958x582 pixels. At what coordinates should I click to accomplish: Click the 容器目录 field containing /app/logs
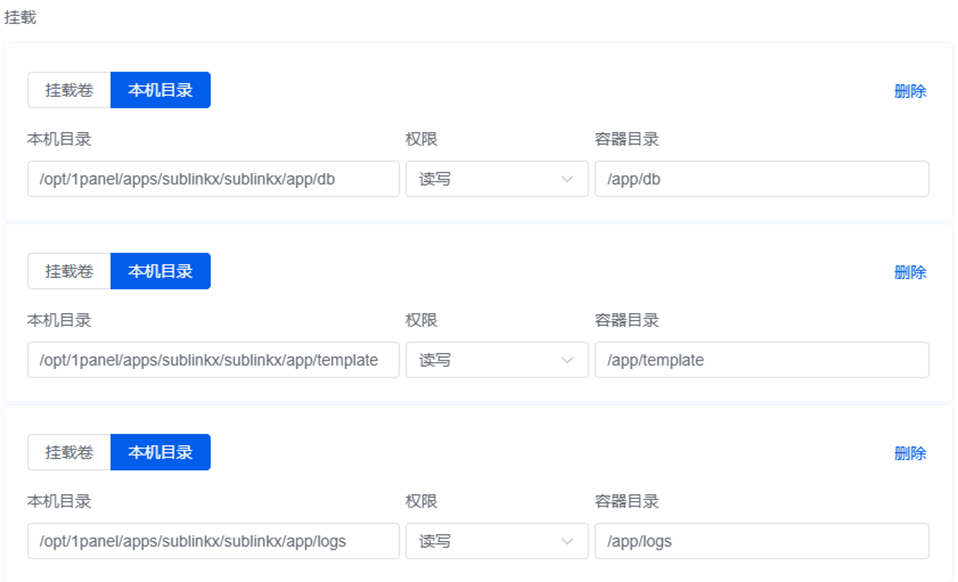(x=761, y=541)
